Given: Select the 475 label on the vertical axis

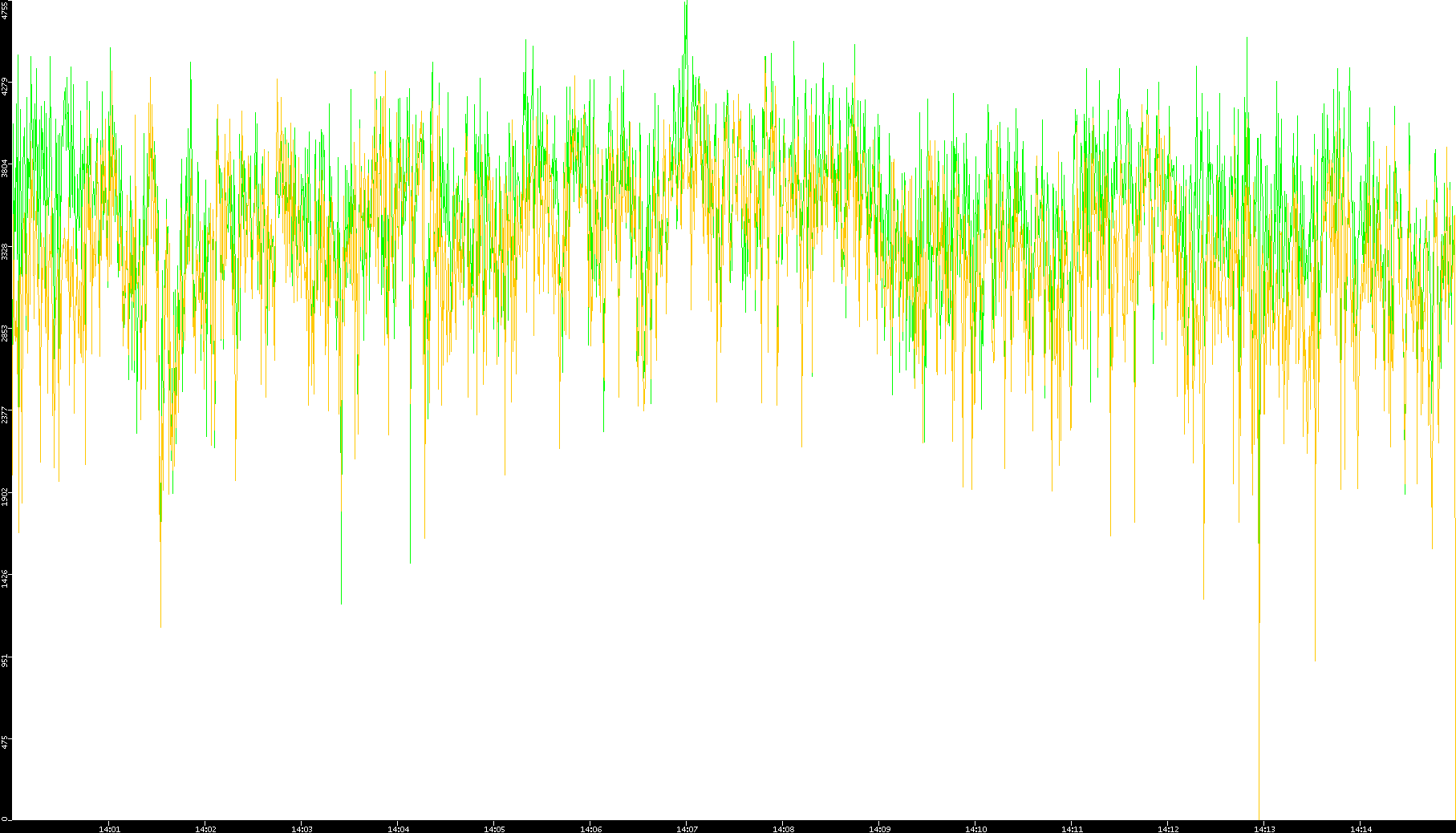Looking at the screenshot, I should [x=5, y=742].
